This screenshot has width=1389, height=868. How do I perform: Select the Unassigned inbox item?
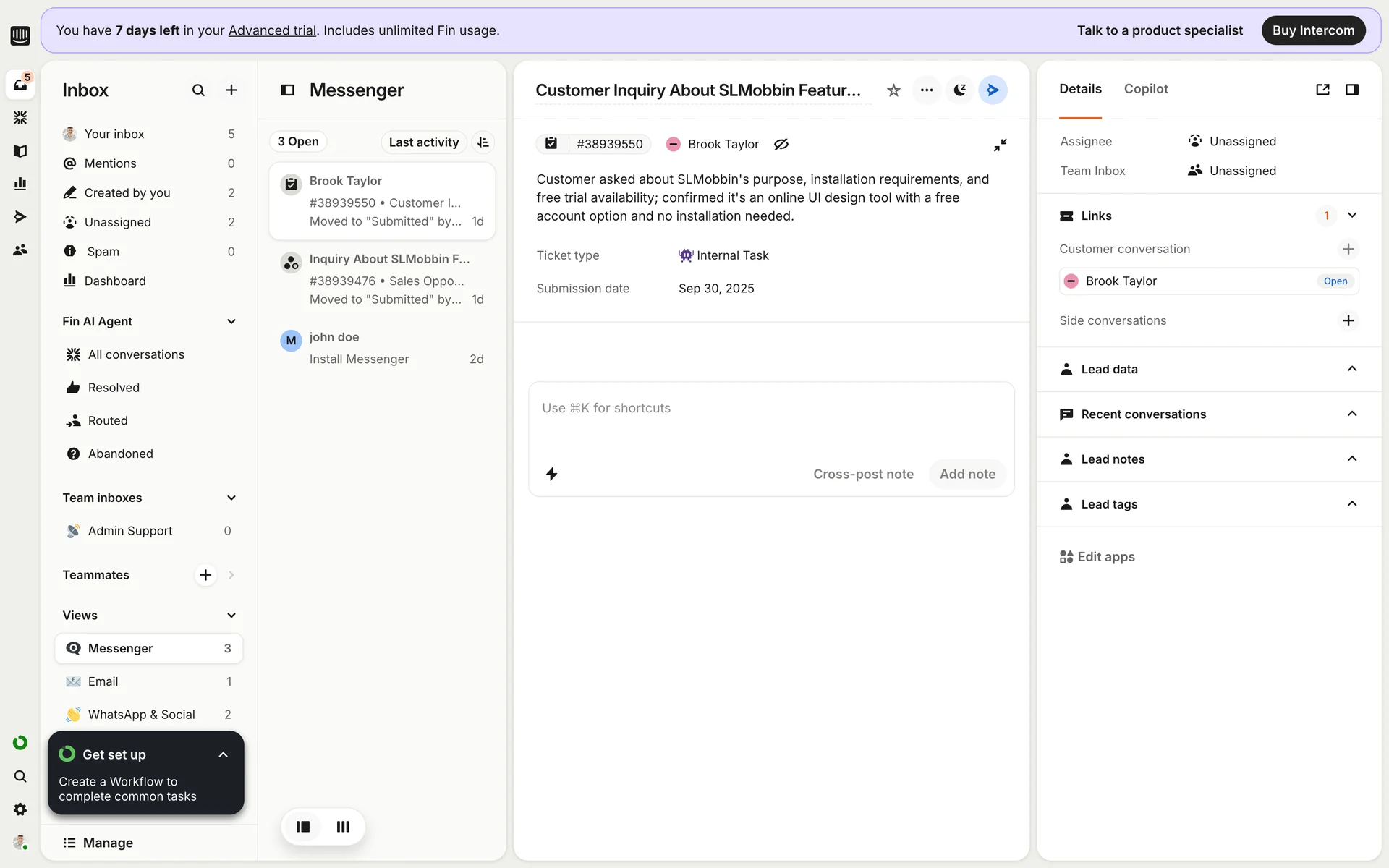(118, 222)
